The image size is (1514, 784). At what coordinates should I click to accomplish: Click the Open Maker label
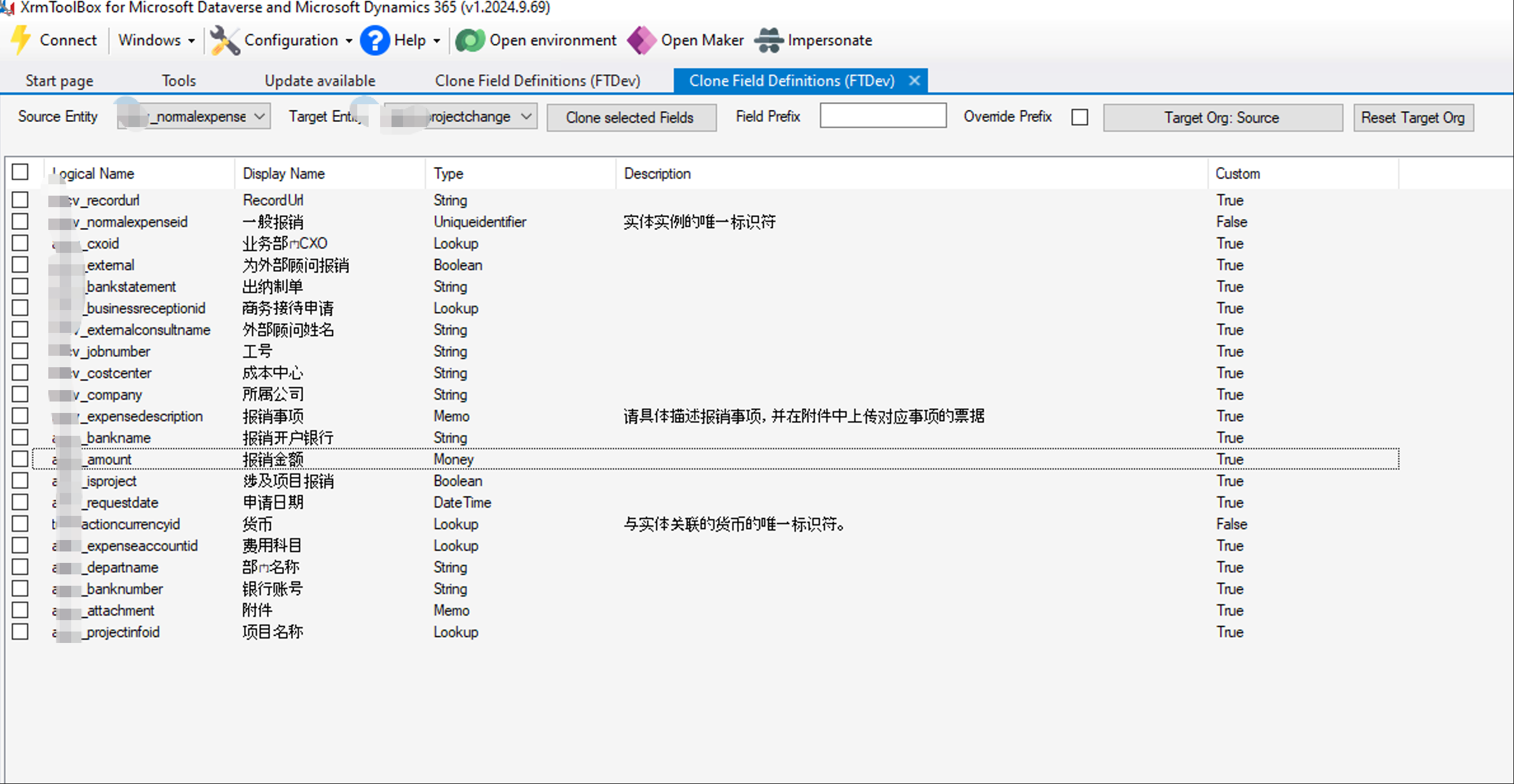tap(702, 40)
